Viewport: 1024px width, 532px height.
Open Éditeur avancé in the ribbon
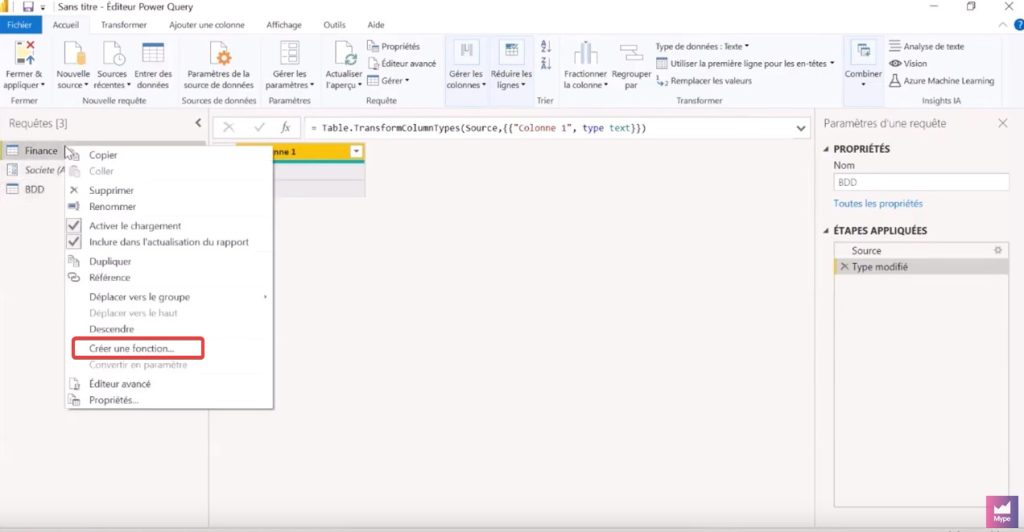[x=402, y=63]
